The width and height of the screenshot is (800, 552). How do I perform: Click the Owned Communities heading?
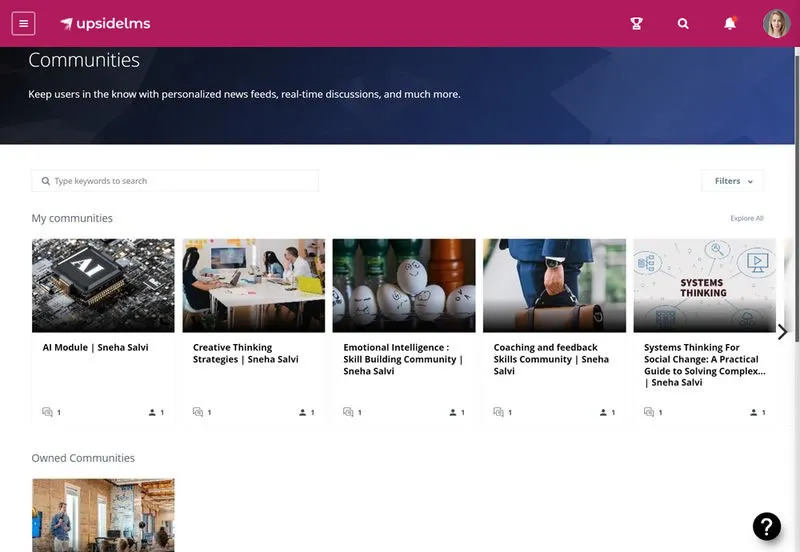coord(83,458)
